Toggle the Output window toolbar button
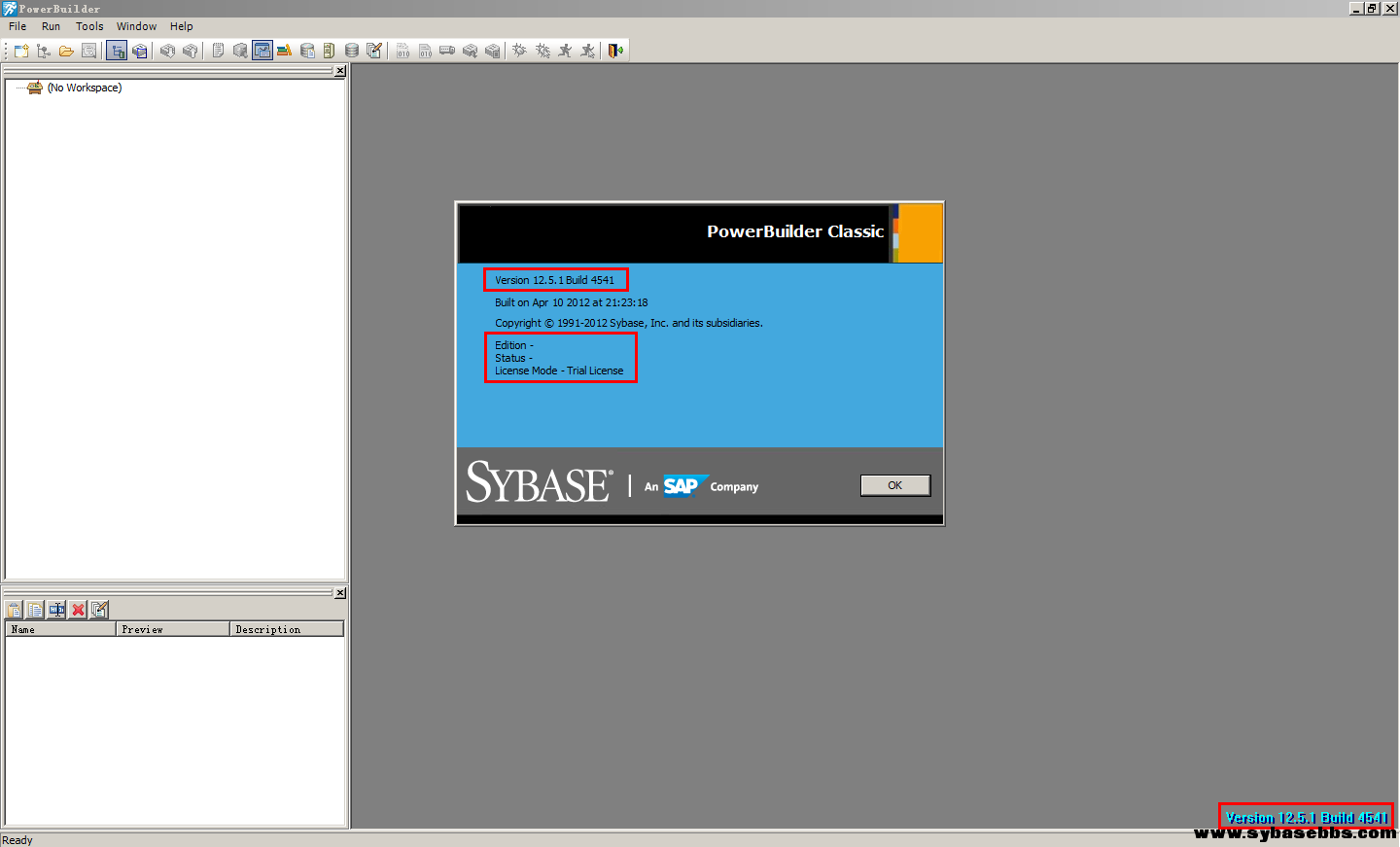 tap(140, 51)
